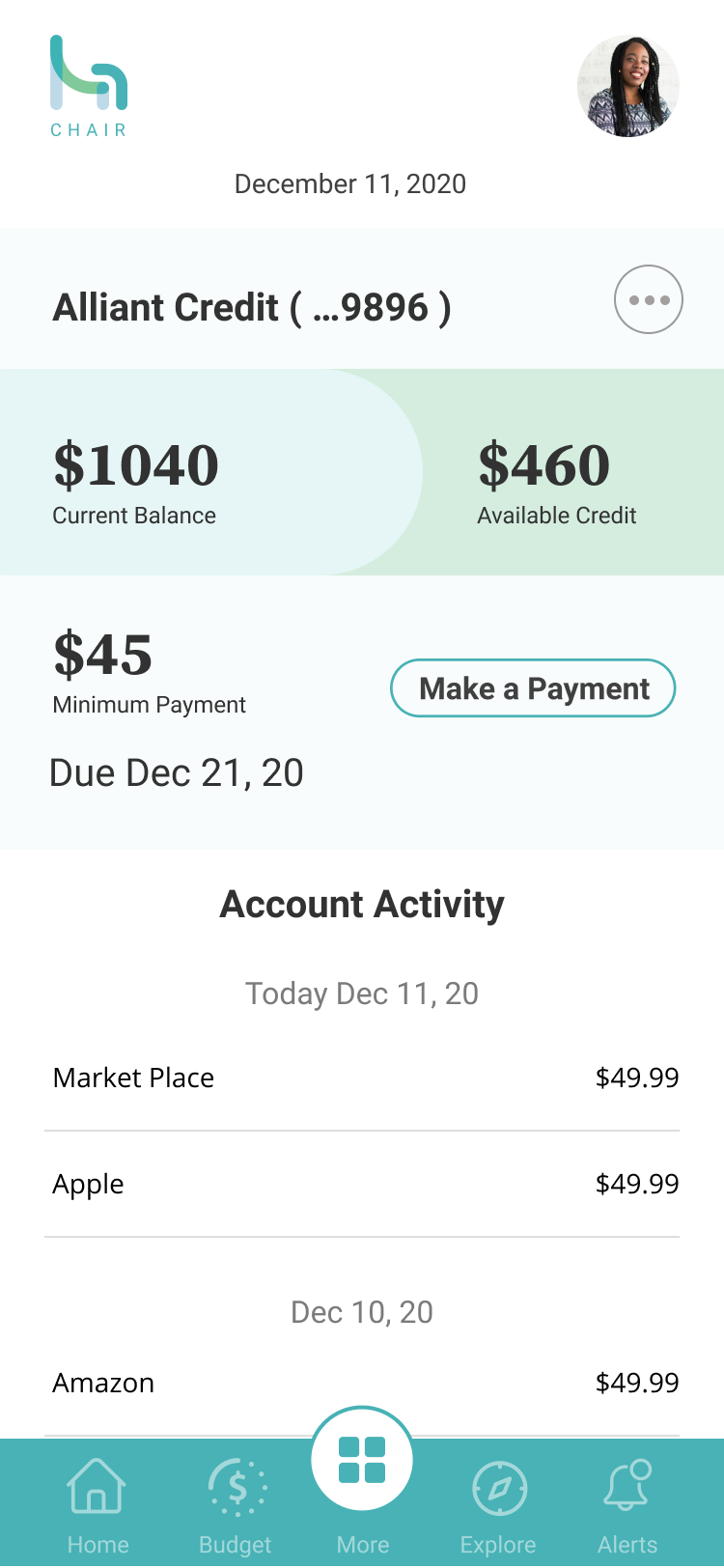This screenshot has height=1568, width=724.
Task: Tap the $1040 Current Balance panel
Action: (x=193, y=473)
